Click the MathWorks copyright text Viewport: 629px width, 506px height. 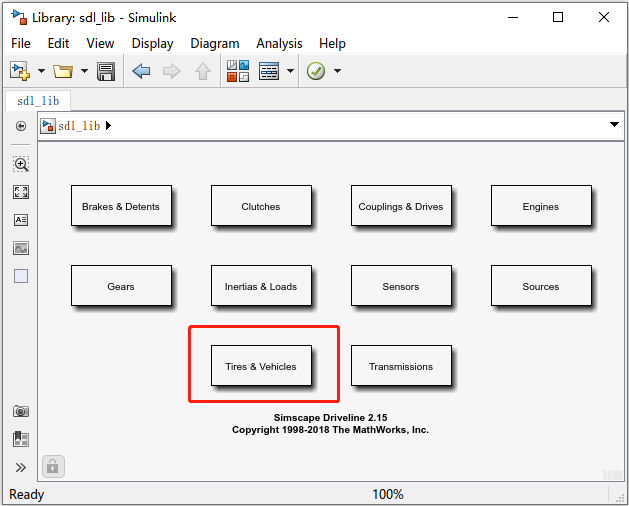pyautogui.click(x=331, y=430)
